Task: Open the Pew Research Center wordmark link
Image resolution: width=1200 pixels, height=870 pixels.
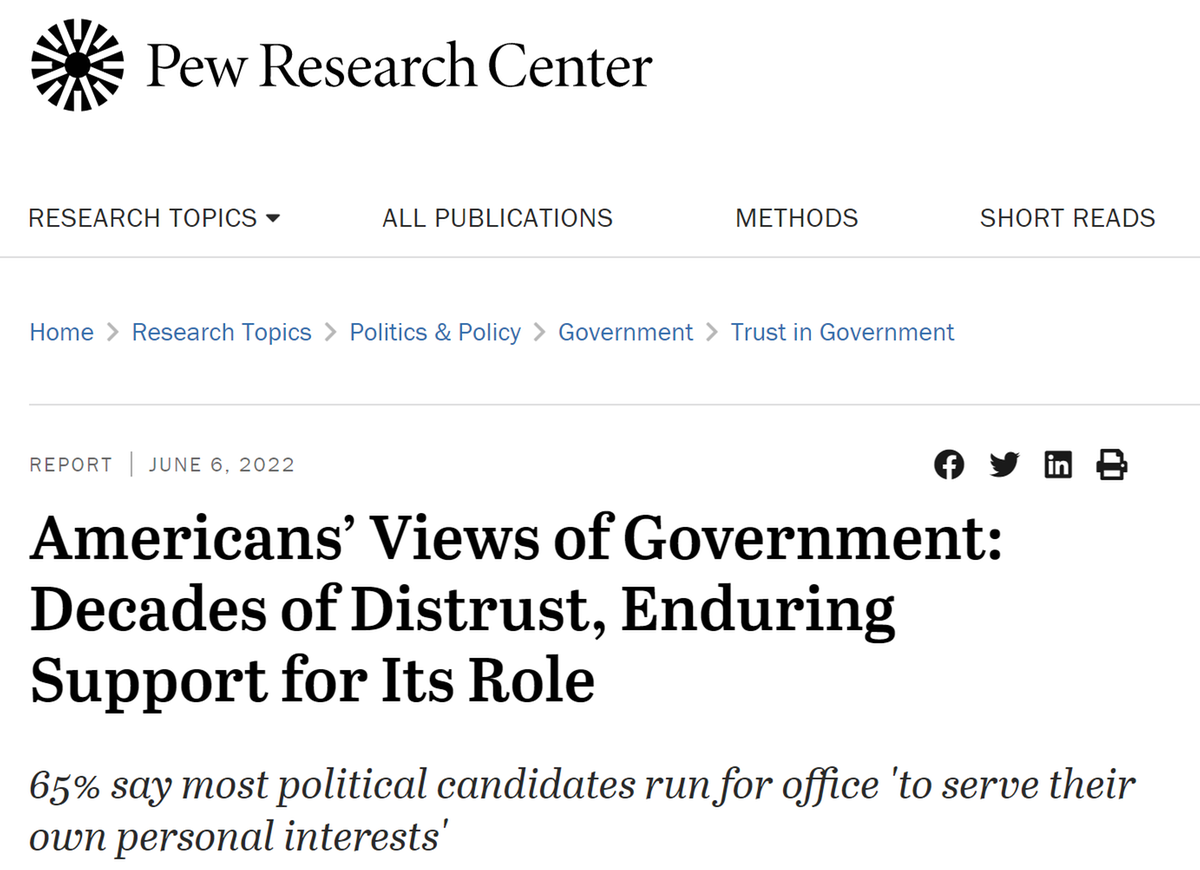Action: 399,67
